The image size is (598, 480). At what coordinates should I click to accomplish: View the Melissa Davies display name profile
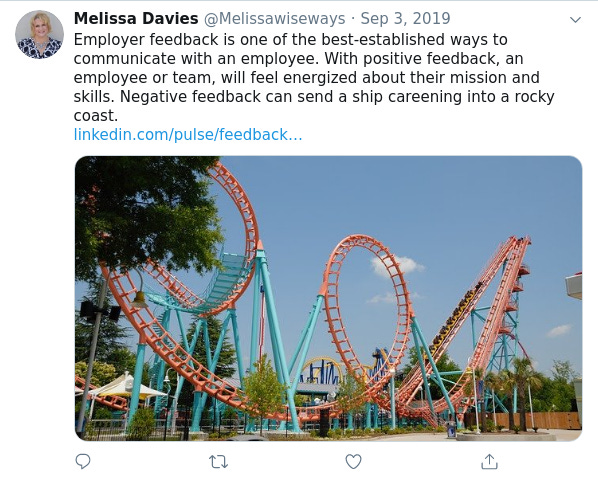coord(136,18)
